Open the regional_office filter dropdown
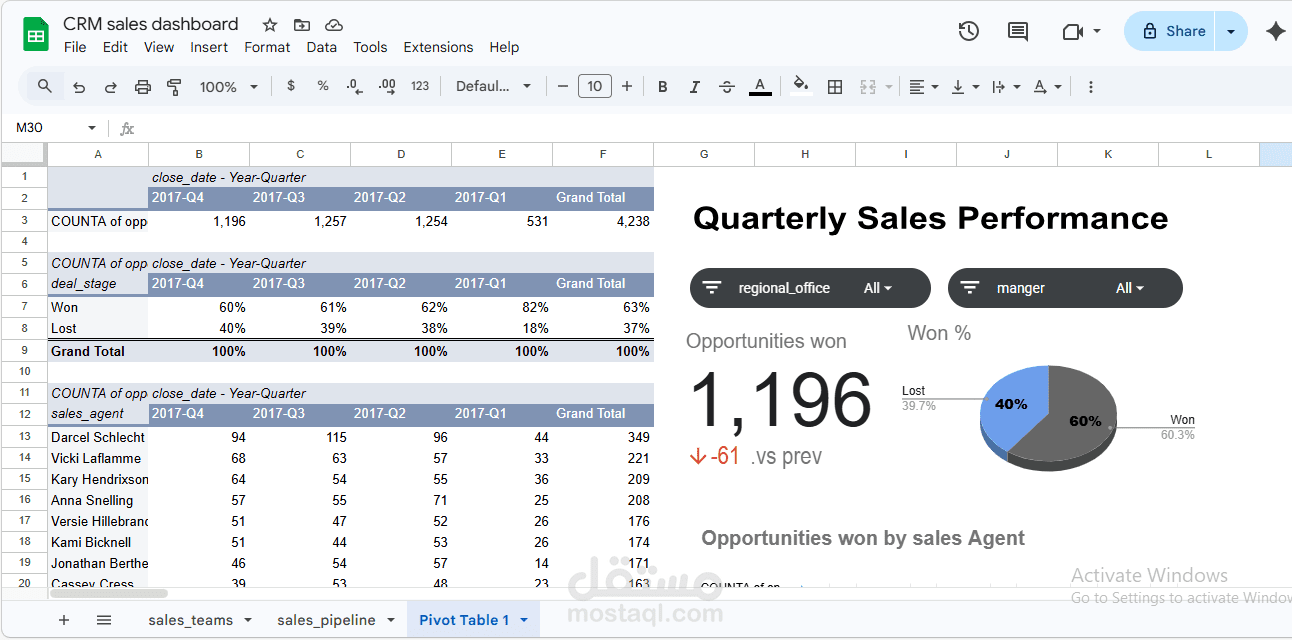Viewport: 1292px width, 640px height. [x=877, y=287]
